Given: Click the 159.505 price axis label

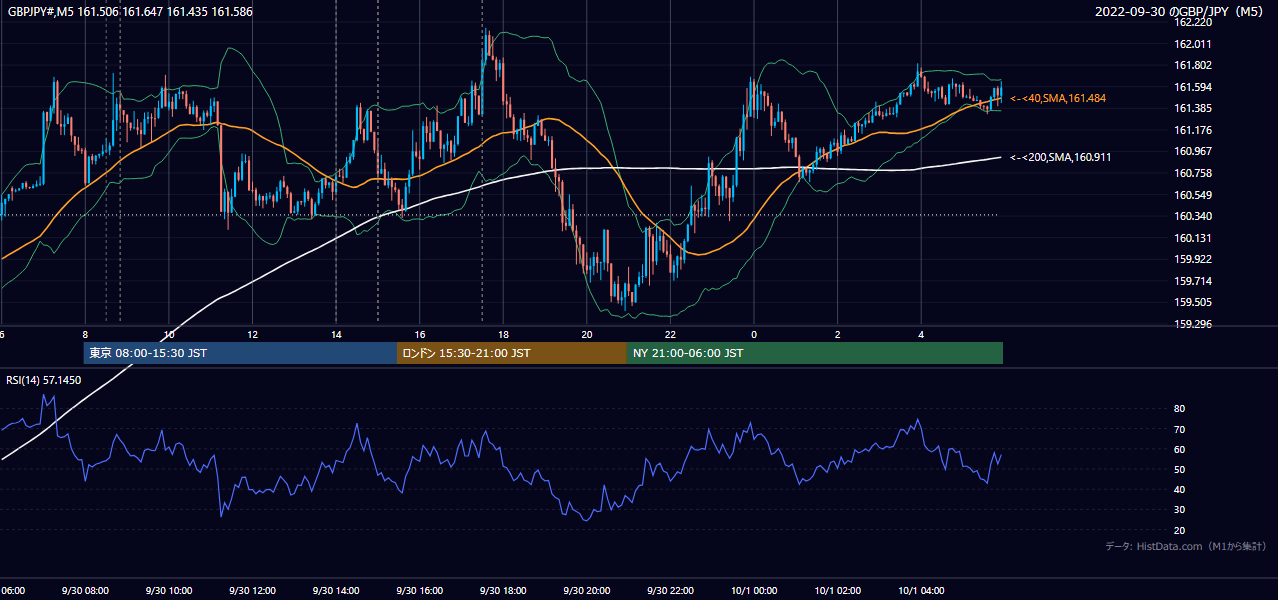Looking at the screenshot, I should (1192, 302).
